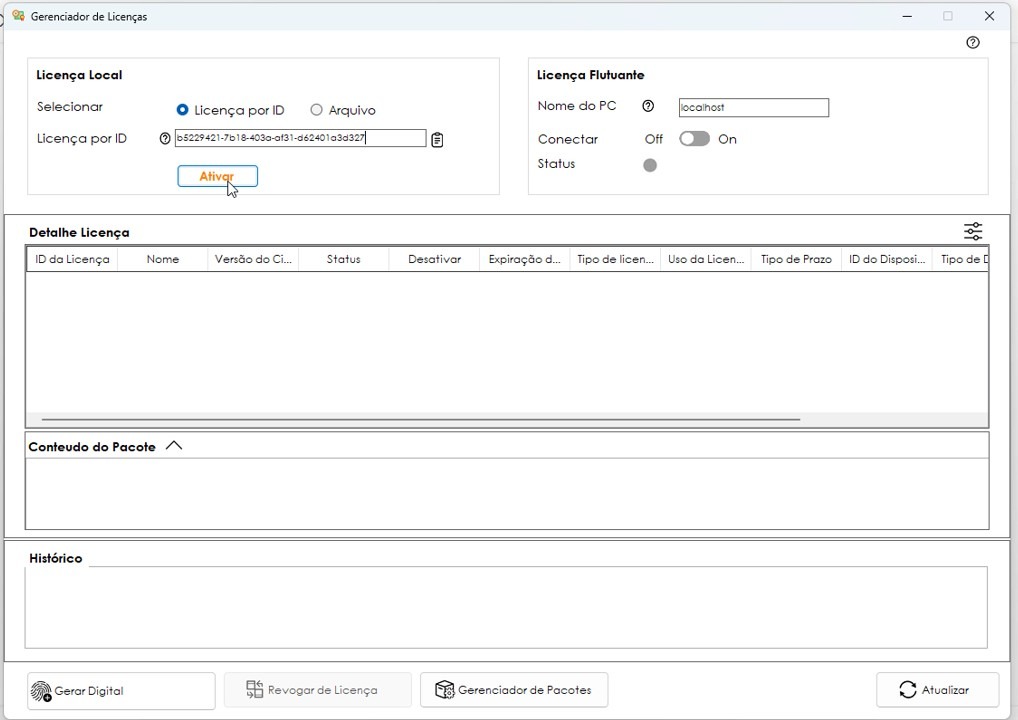Image resolution: width=1018 pixels, height=720 pixels.
Task: Click the paste clipboard icon
Action: coord(438,140)
